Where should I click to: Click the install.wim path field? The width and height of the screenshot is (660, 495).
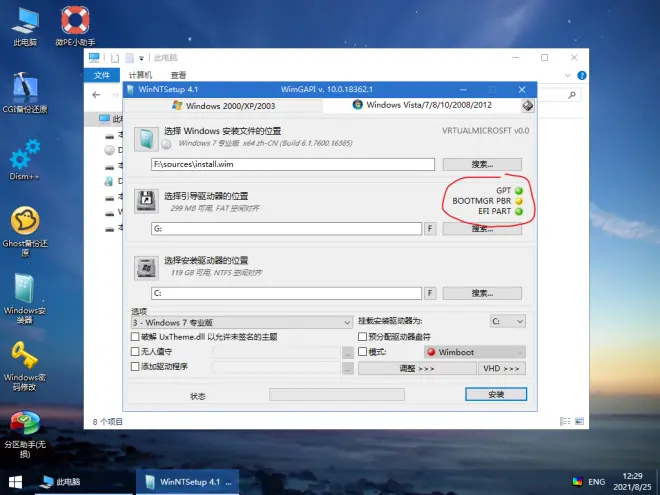(x=293, y=164)
